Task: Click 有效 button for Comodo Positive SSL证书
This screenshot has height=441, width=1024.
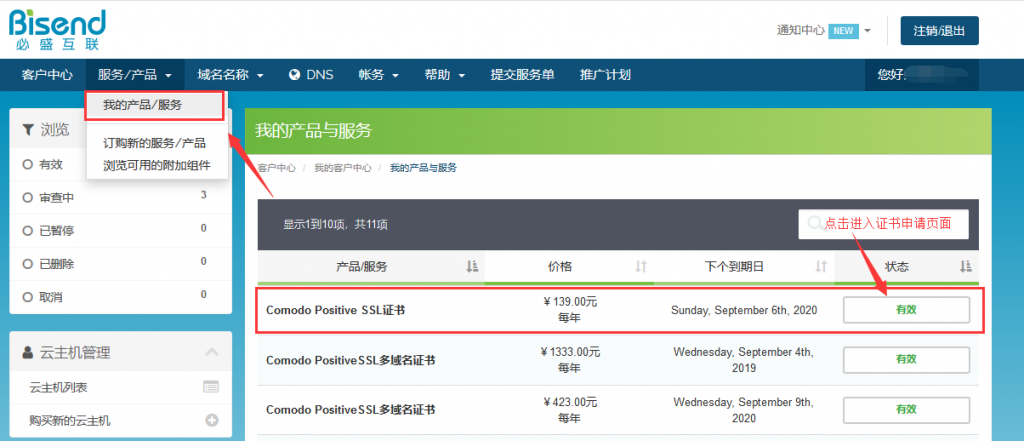Action: pyautogui.click(x=906, y=310)
